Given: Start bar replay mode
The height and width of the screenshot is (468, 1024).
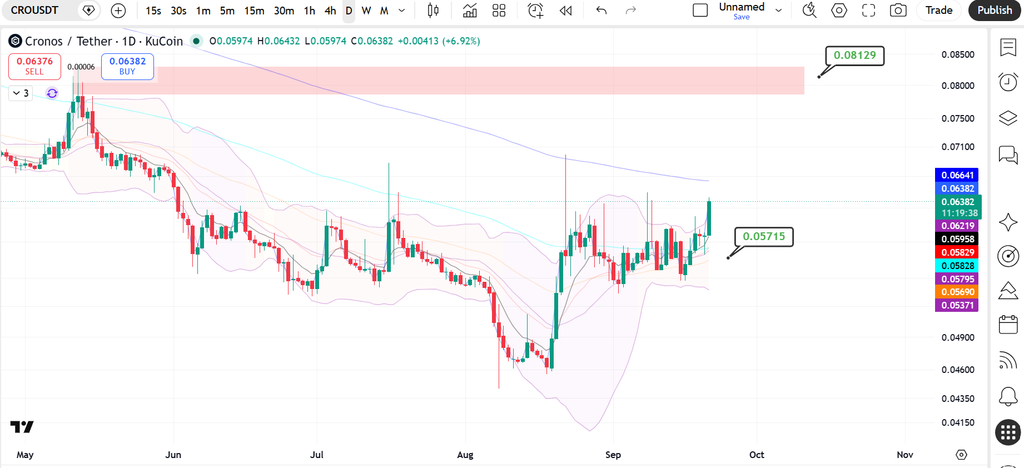Looking at the screenshot, I should click(566, 10).
